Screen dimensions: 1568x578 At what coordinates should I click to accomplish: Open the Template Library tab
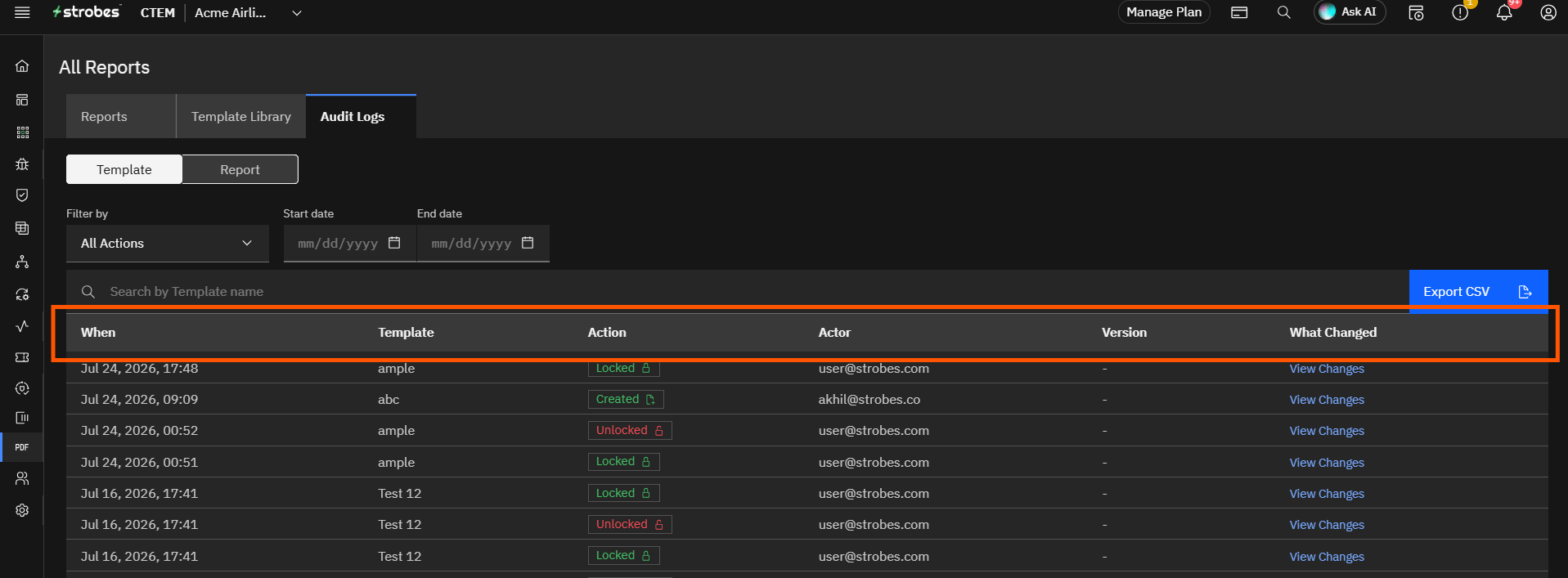click(241, 116)
